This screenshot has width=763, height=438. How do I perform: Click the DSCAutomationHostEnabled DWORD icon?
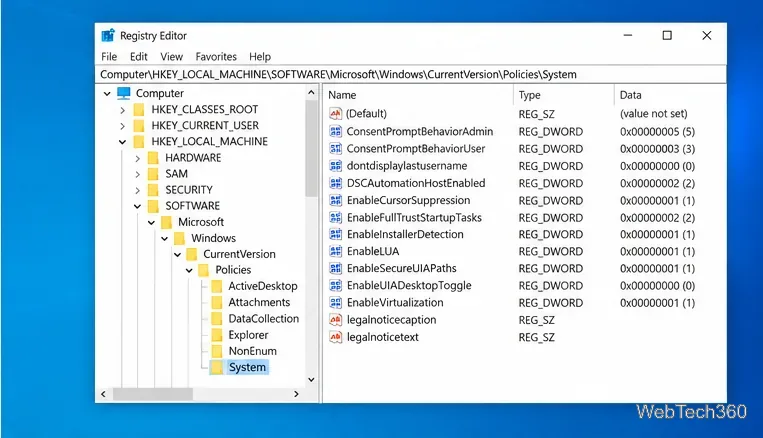[335, 183]
